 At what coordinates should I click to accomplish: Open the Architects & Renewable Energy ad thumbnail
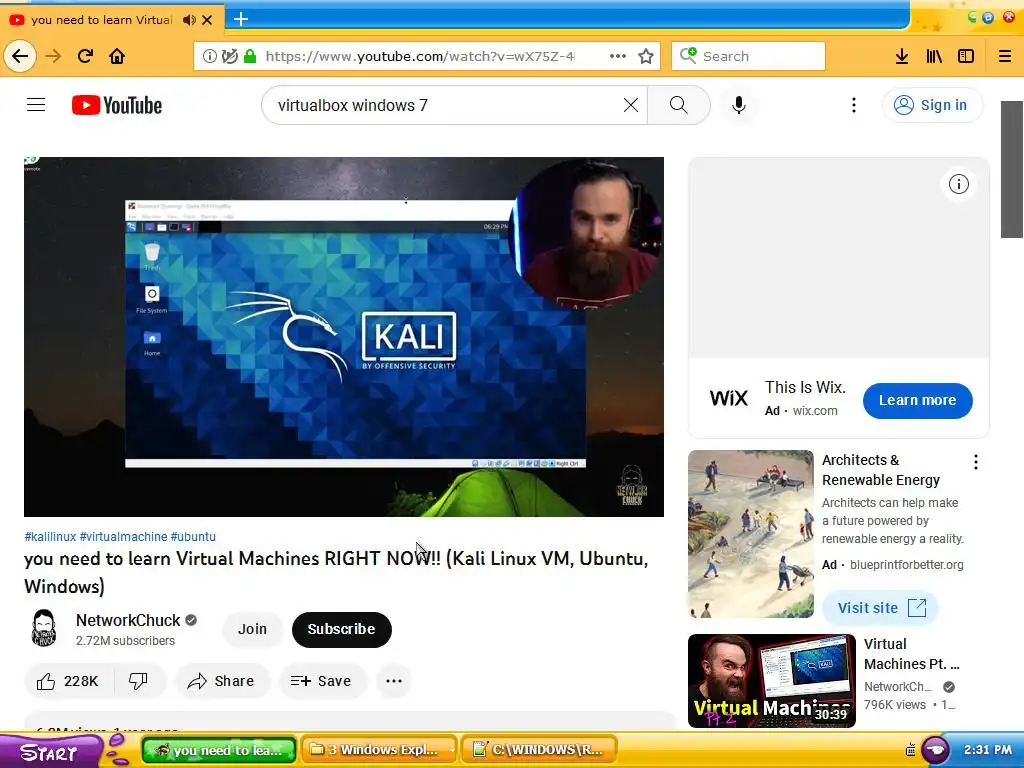[x=750, y=534]
